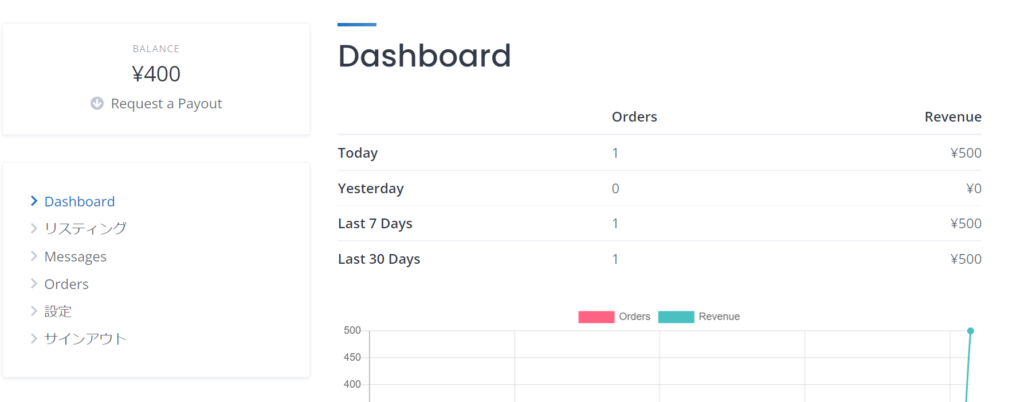Open the Request a Payout link
The height and width of the screenshot is (402, 1024).
[x=166, y=103]
